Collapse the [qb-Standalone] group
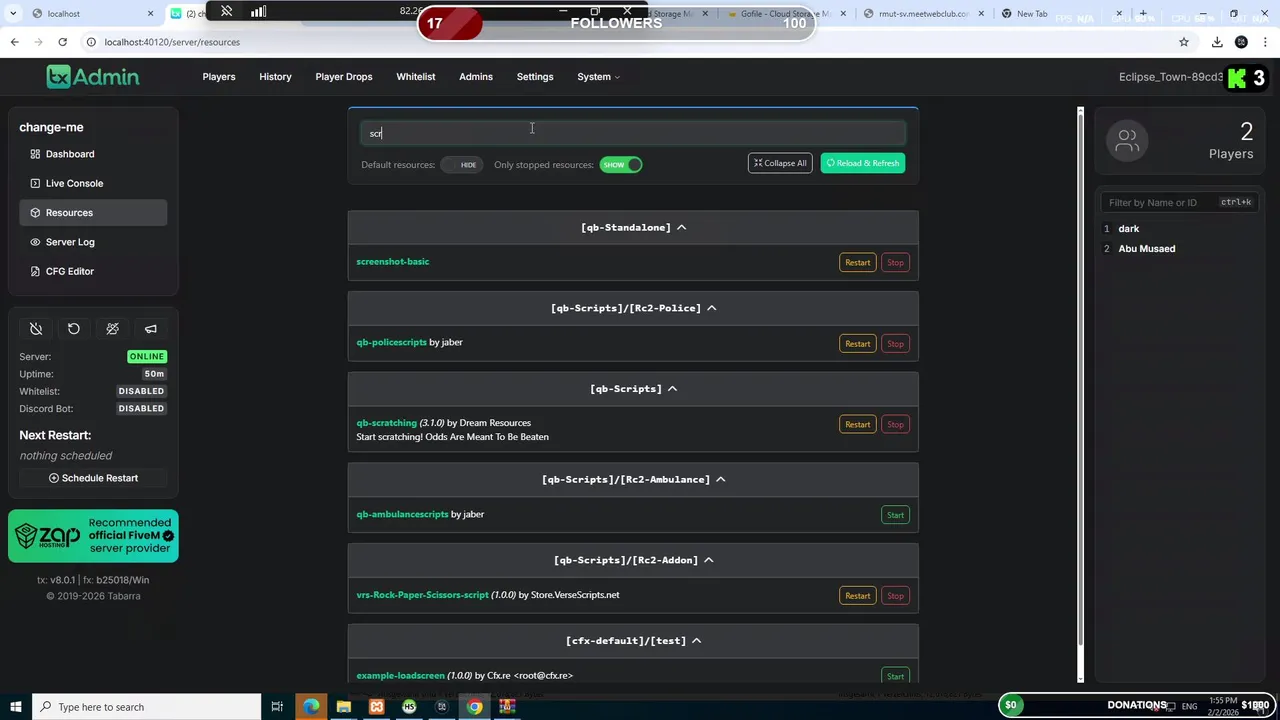The height and width of the screenshot is (720, 1280). click(633, 227)
